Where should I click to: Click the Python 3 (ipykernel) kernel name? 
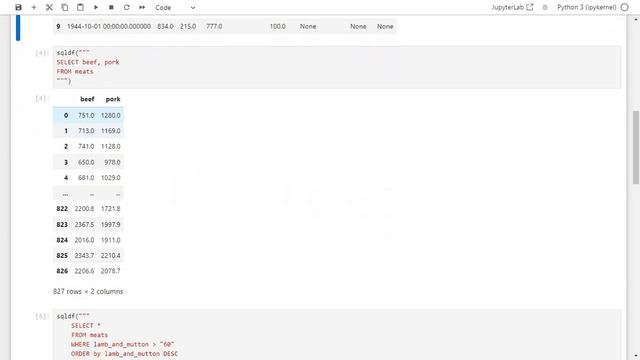pos(587,7)
